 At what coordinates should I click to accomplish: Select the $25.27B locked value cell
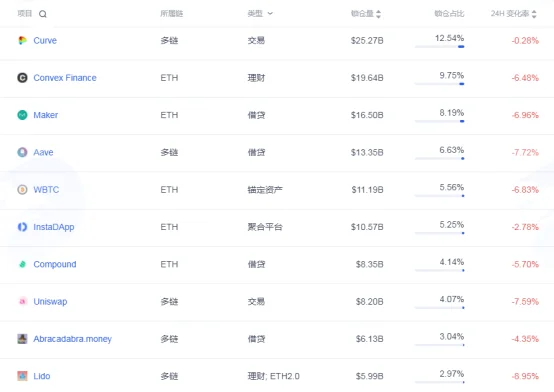pyautogui.click(x=367, y=41)
